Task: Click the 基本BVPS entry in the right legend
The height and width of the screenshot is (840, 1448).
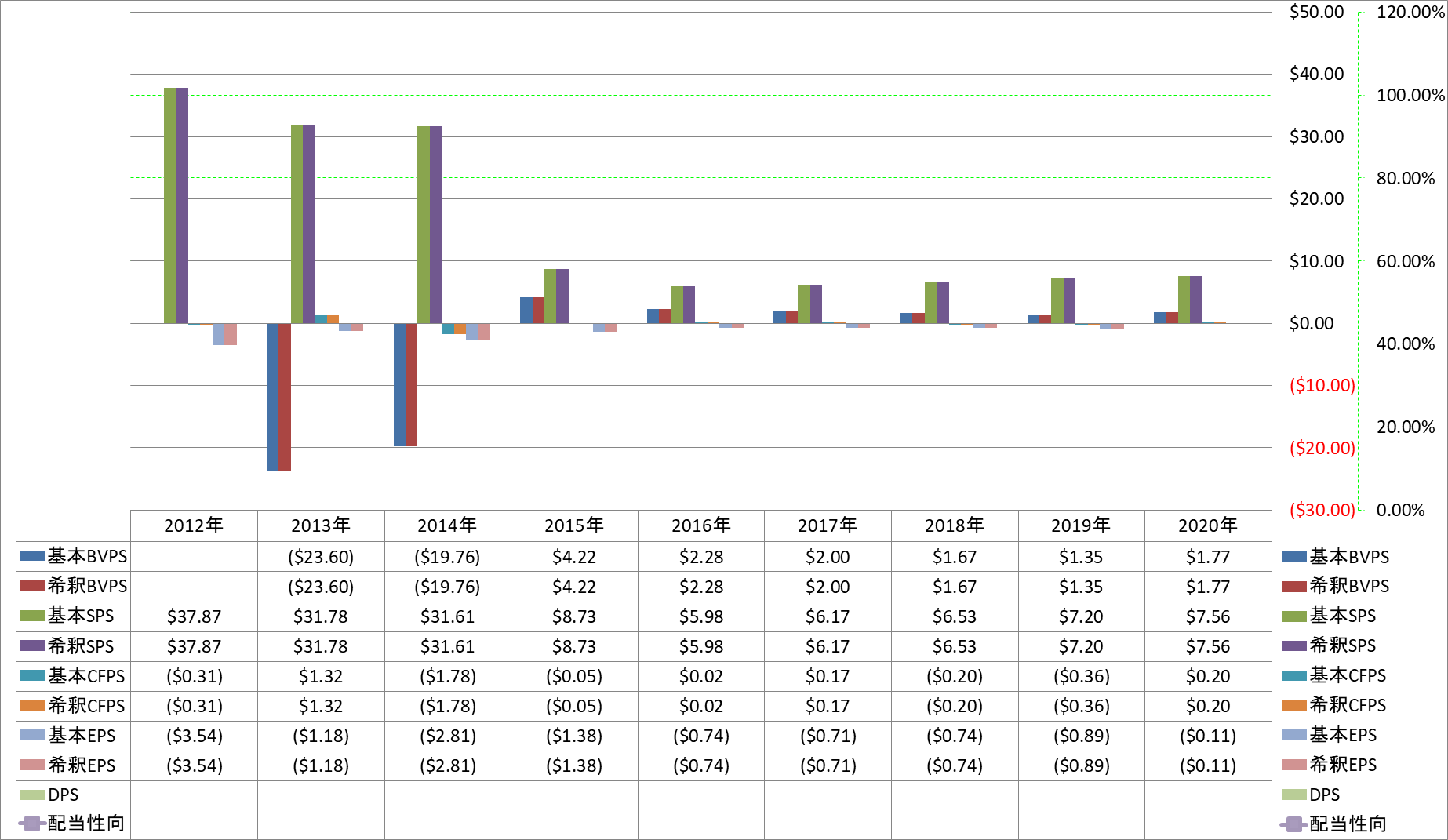Action: (x=1336, y=557)
